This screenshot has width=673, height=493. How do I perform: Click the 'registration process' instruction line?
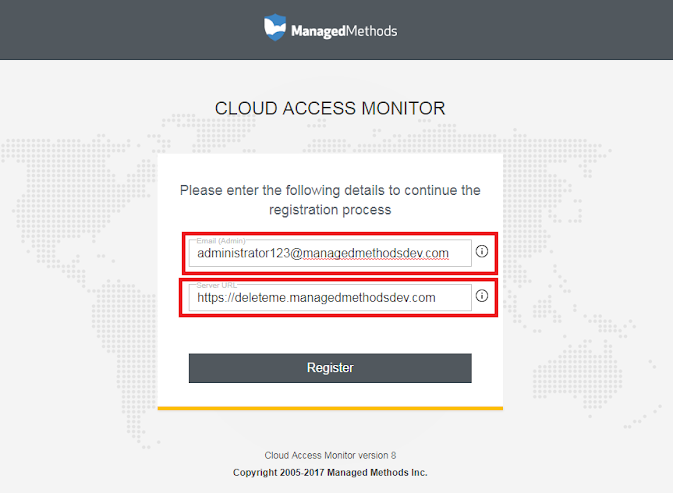tap(330, 210)
